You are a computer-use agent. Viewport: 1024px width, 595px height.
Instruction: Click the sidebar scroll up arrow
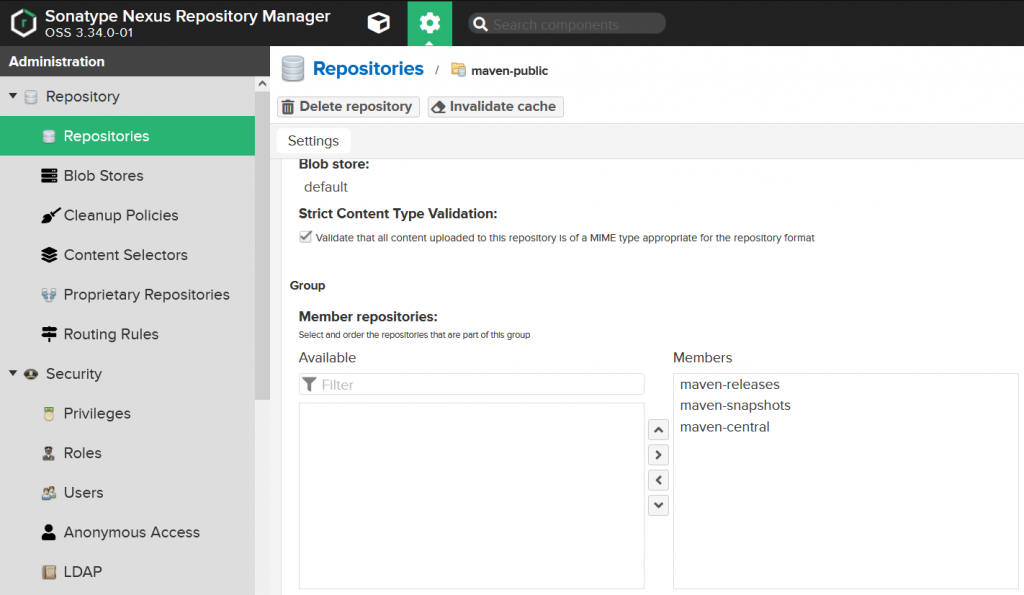pos(263,84)
